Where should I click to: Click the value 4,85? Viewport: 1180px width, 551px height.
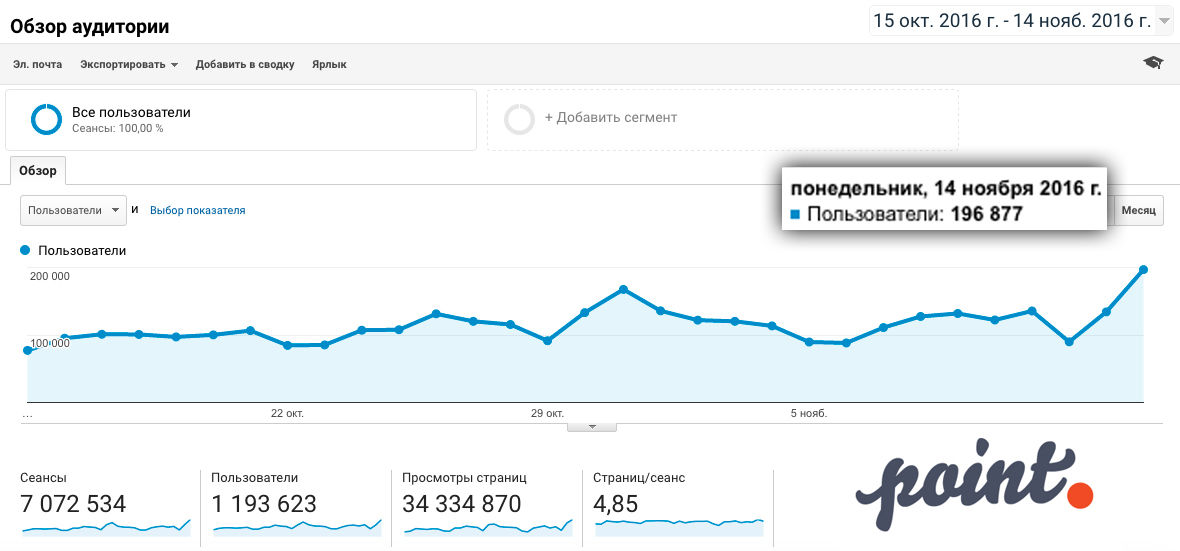616,504
